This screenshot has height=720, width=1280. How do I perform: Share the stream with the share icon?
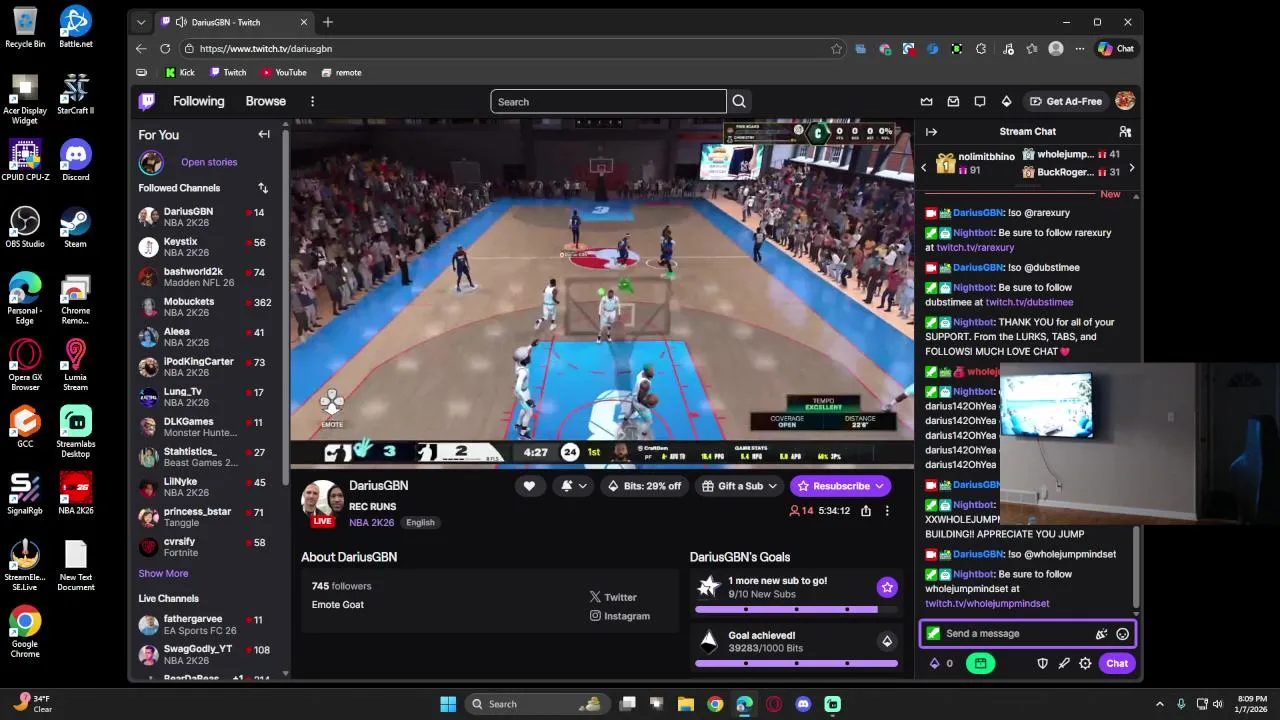pos(866,511)
